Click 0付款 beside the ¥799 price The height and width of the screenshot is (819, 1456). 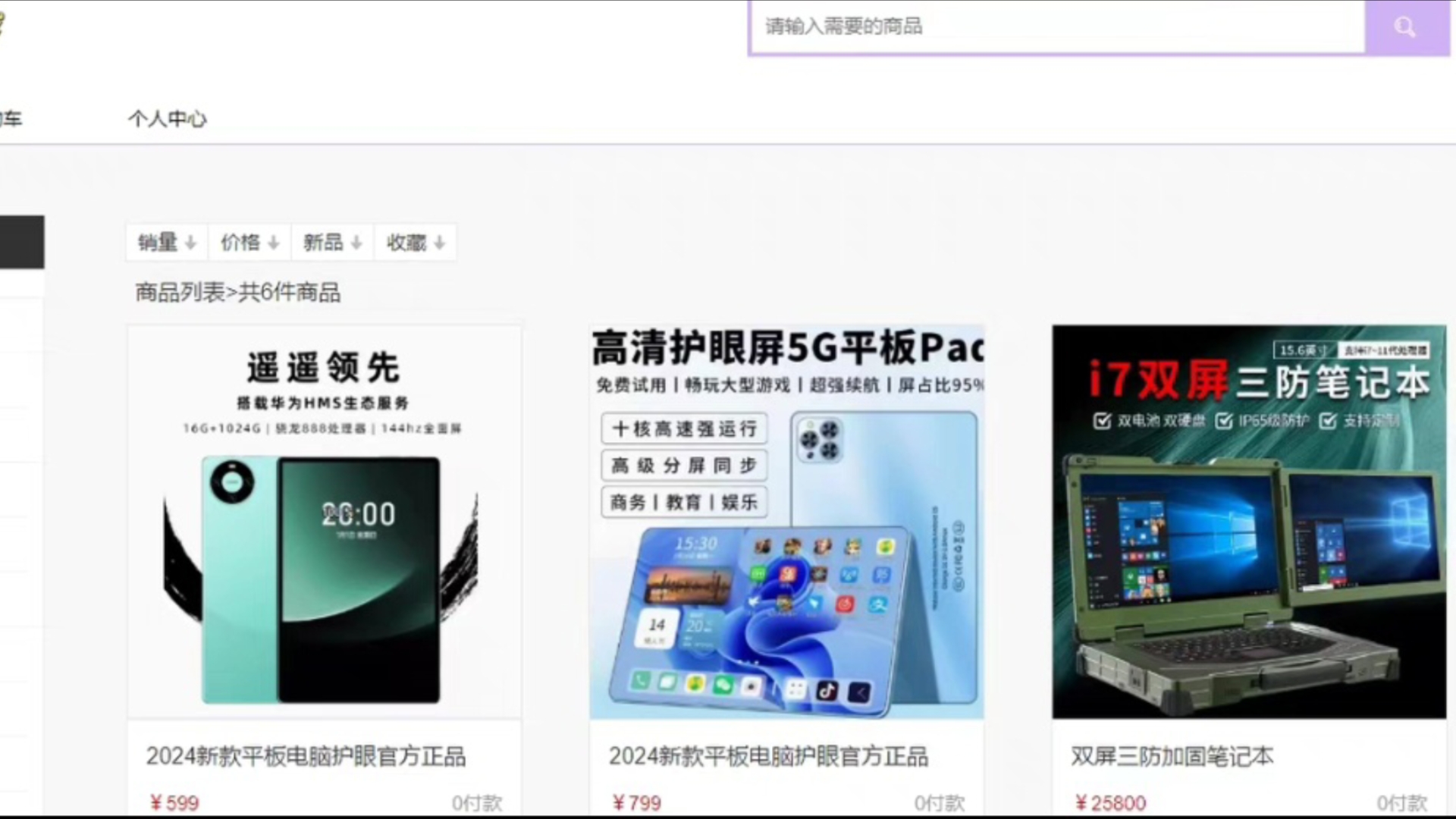(x=940, y=803)
